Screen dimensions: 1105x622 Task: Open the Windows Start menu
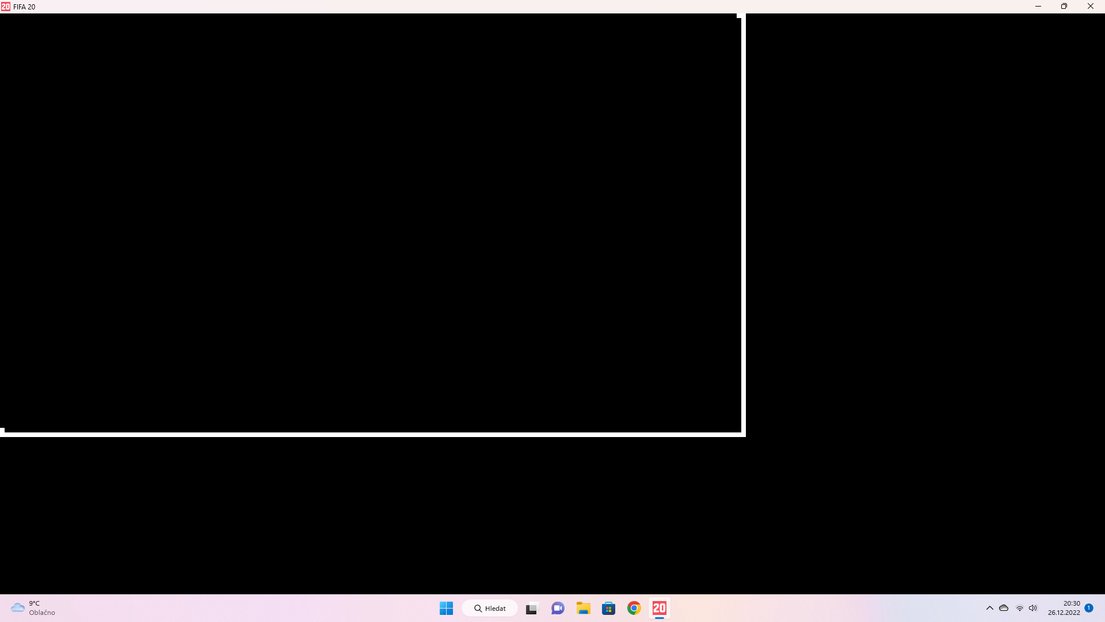click(446, 608)
